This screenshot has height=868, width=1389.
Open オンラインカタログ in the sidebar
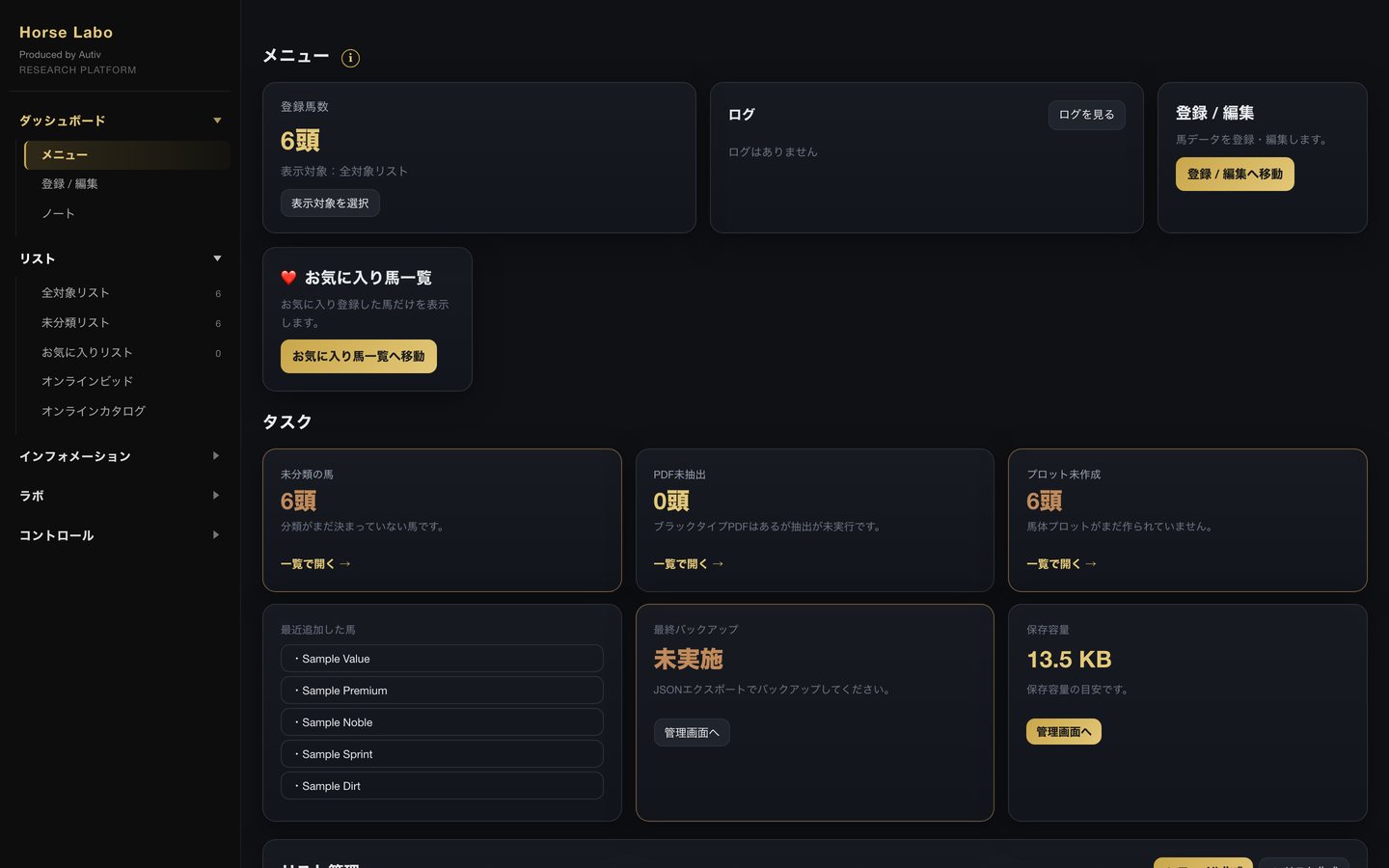coord(127,412)
